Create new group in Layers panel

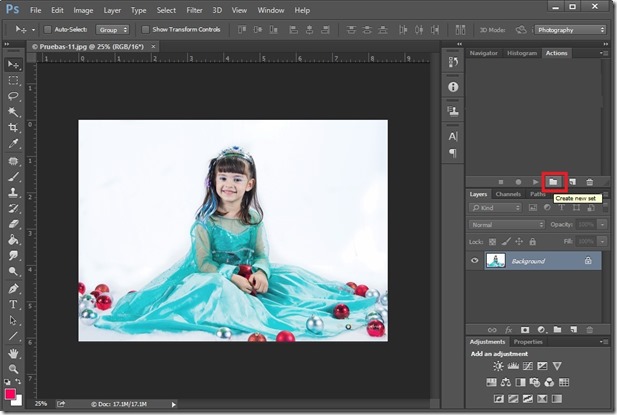557,330
